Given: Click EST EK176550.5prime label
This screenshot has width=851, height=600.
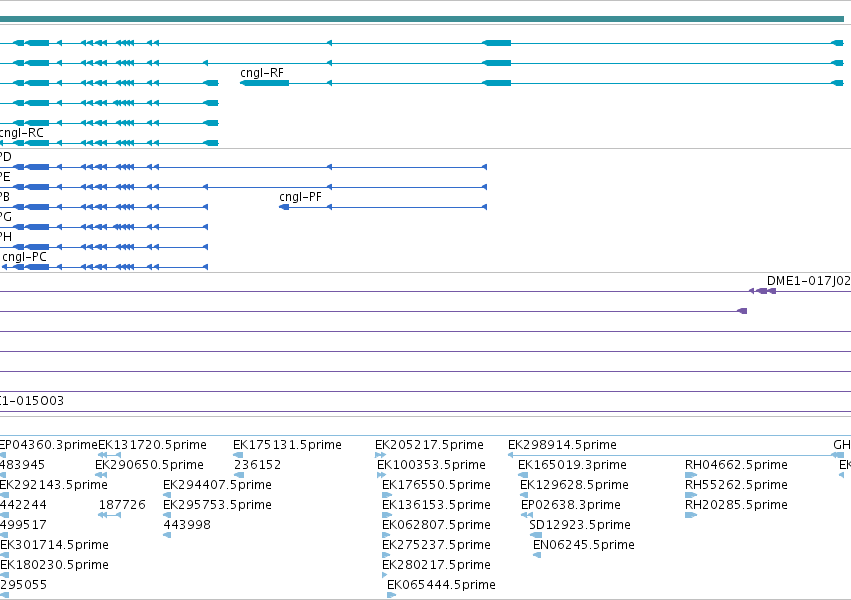Looking at the screenshot, I should [x=436, y=485].
